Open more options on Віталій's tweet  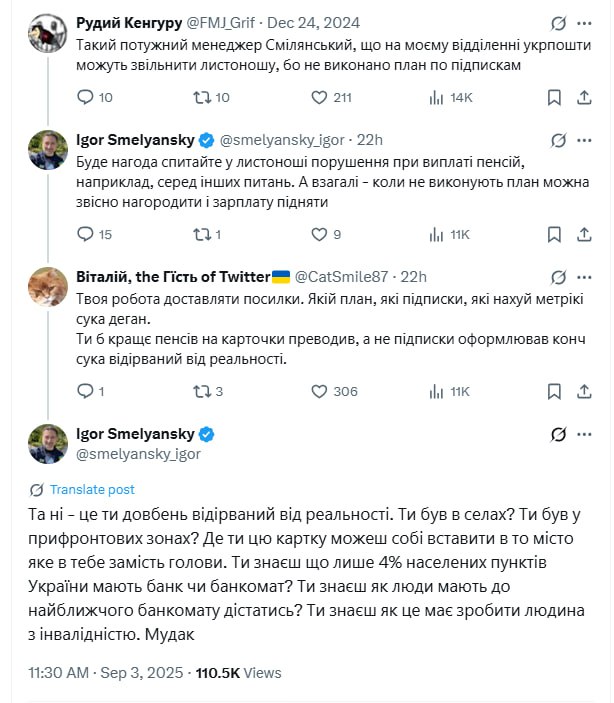[x=591, y=276]
